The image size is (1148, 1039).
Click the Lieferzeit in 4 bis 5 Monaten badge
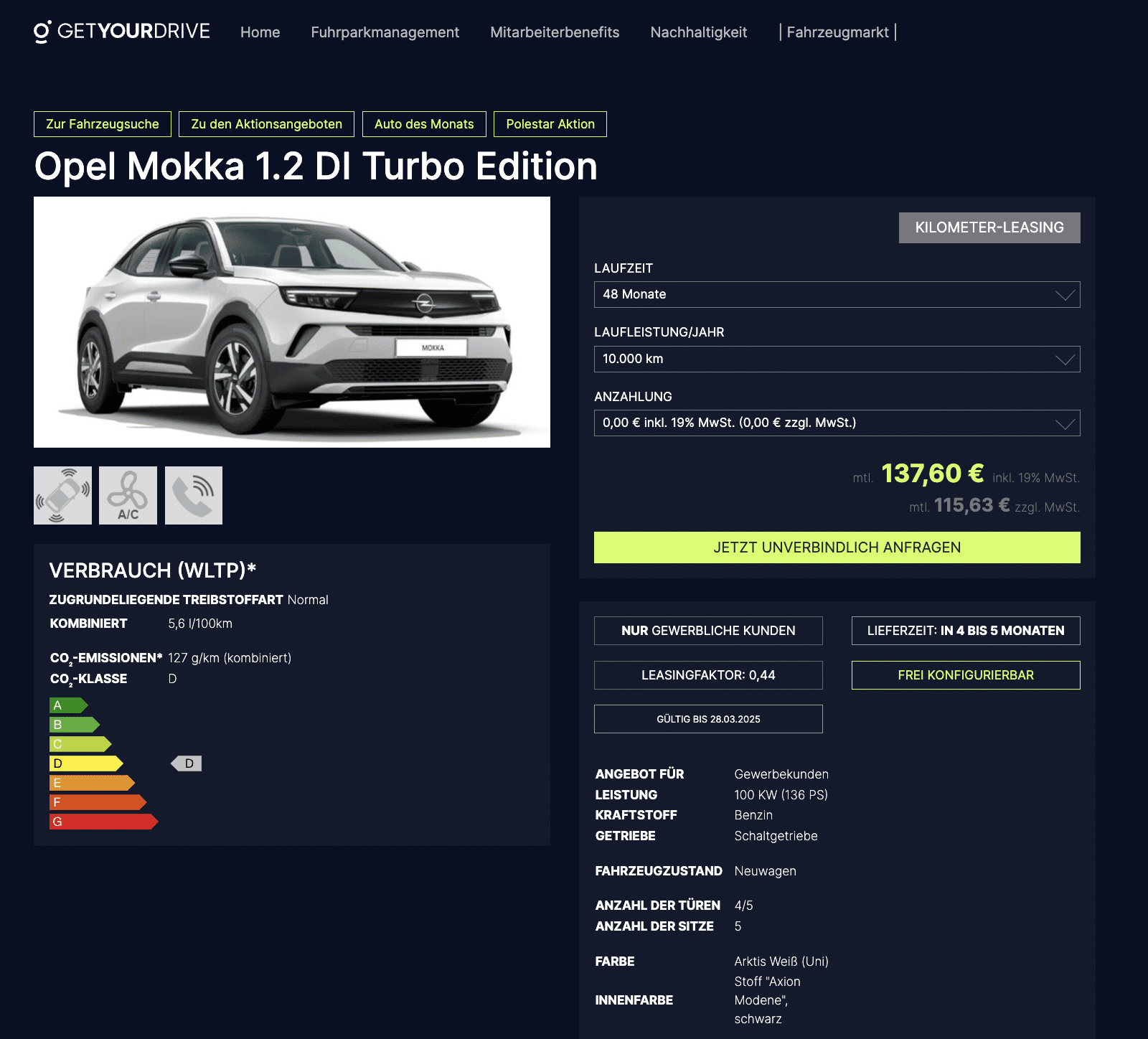click(x=966, y=631)
